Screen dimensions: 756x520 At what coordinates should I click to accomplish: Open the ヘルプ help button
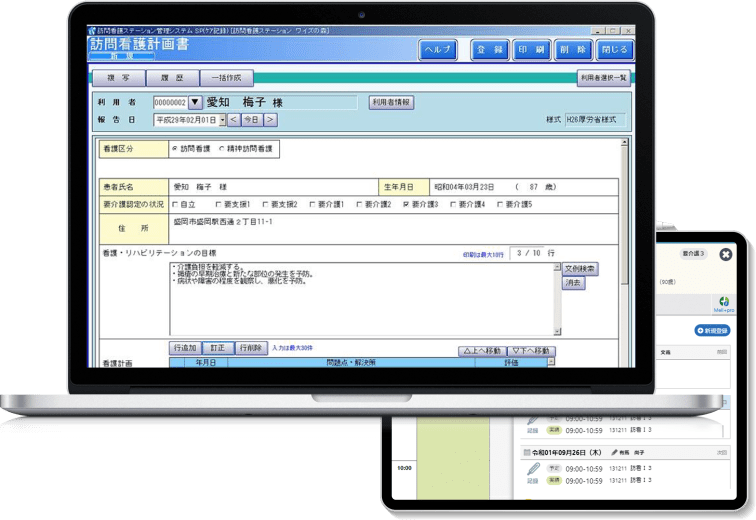pos(438,50)
